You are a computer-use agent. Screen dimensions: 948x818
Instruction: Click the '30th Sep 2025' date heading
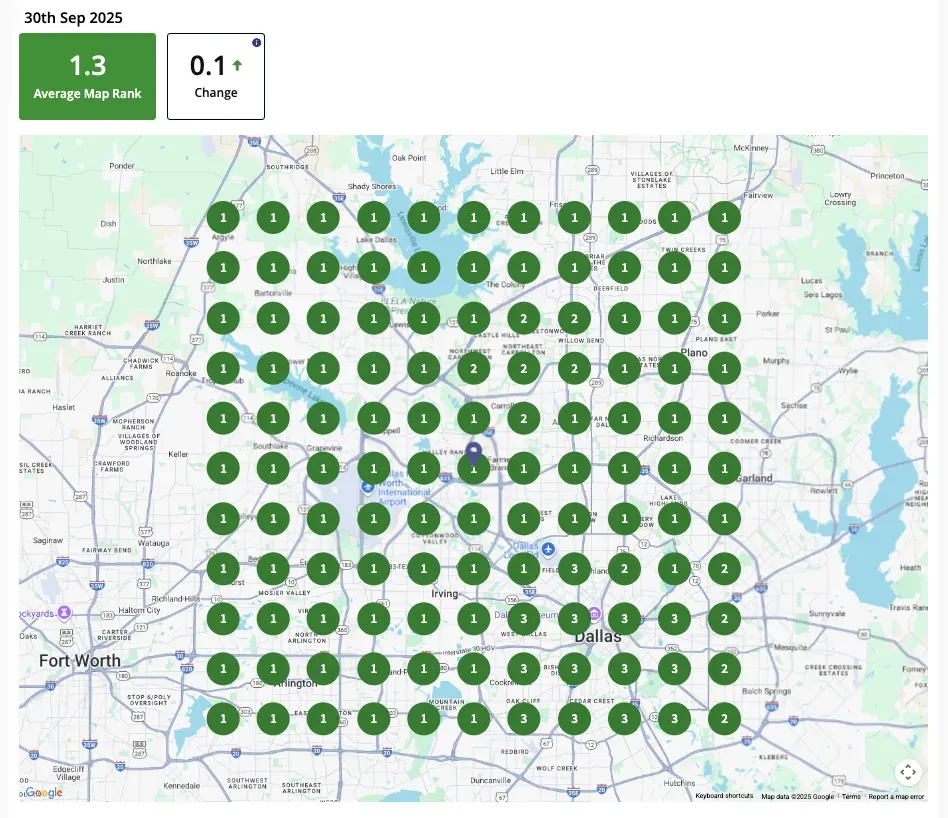tap(73, 18)
